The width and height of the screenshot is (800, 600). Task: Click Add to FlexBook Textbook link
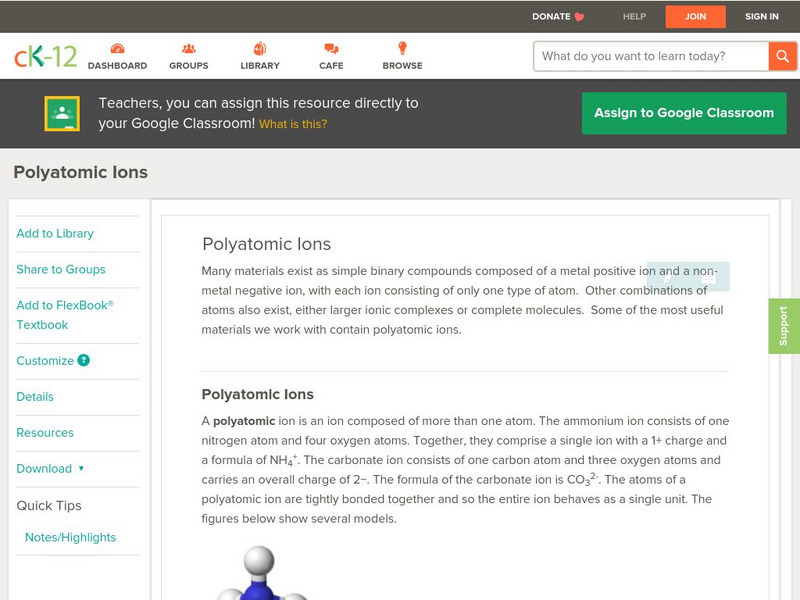(65, 315)
